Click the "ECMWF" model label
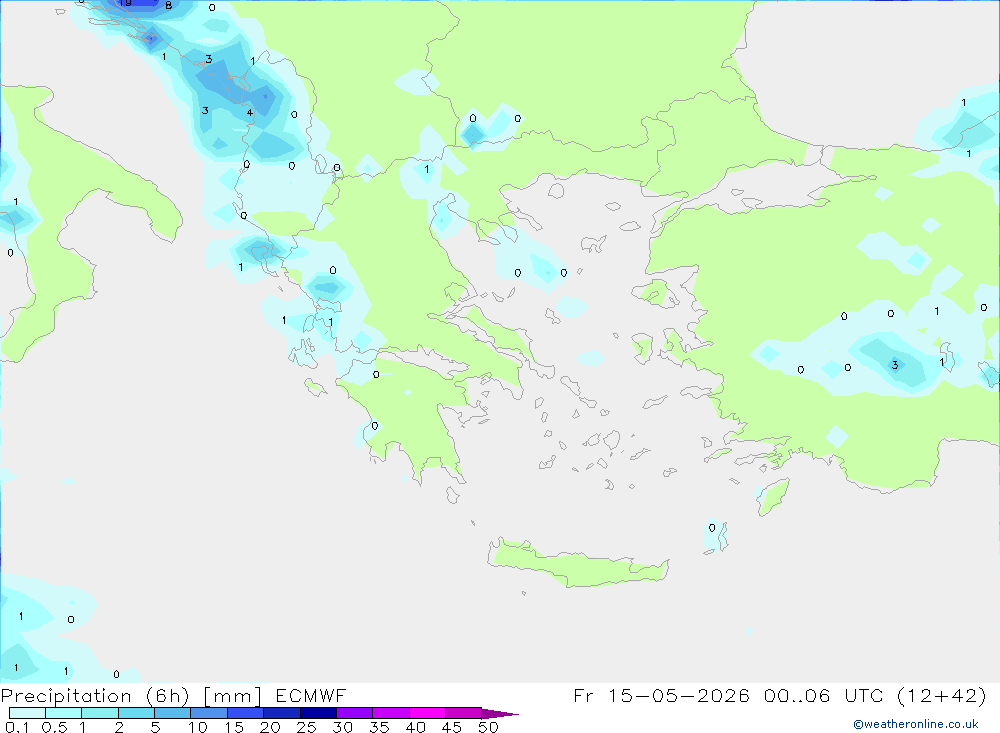The width and height of the screenshot is (1000, 733). point(311,695)
